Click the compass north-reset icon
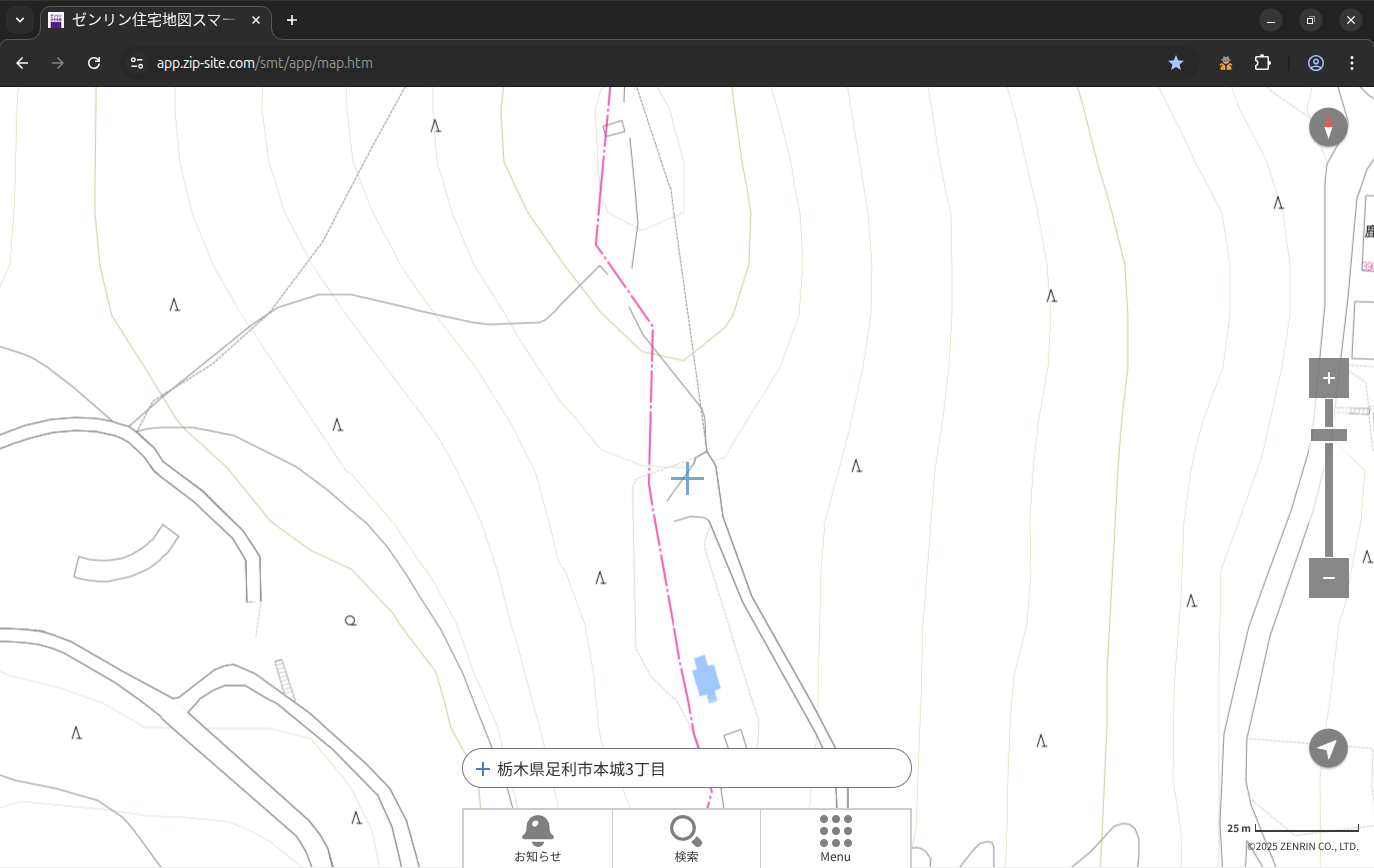 (x=1328, y=128)
